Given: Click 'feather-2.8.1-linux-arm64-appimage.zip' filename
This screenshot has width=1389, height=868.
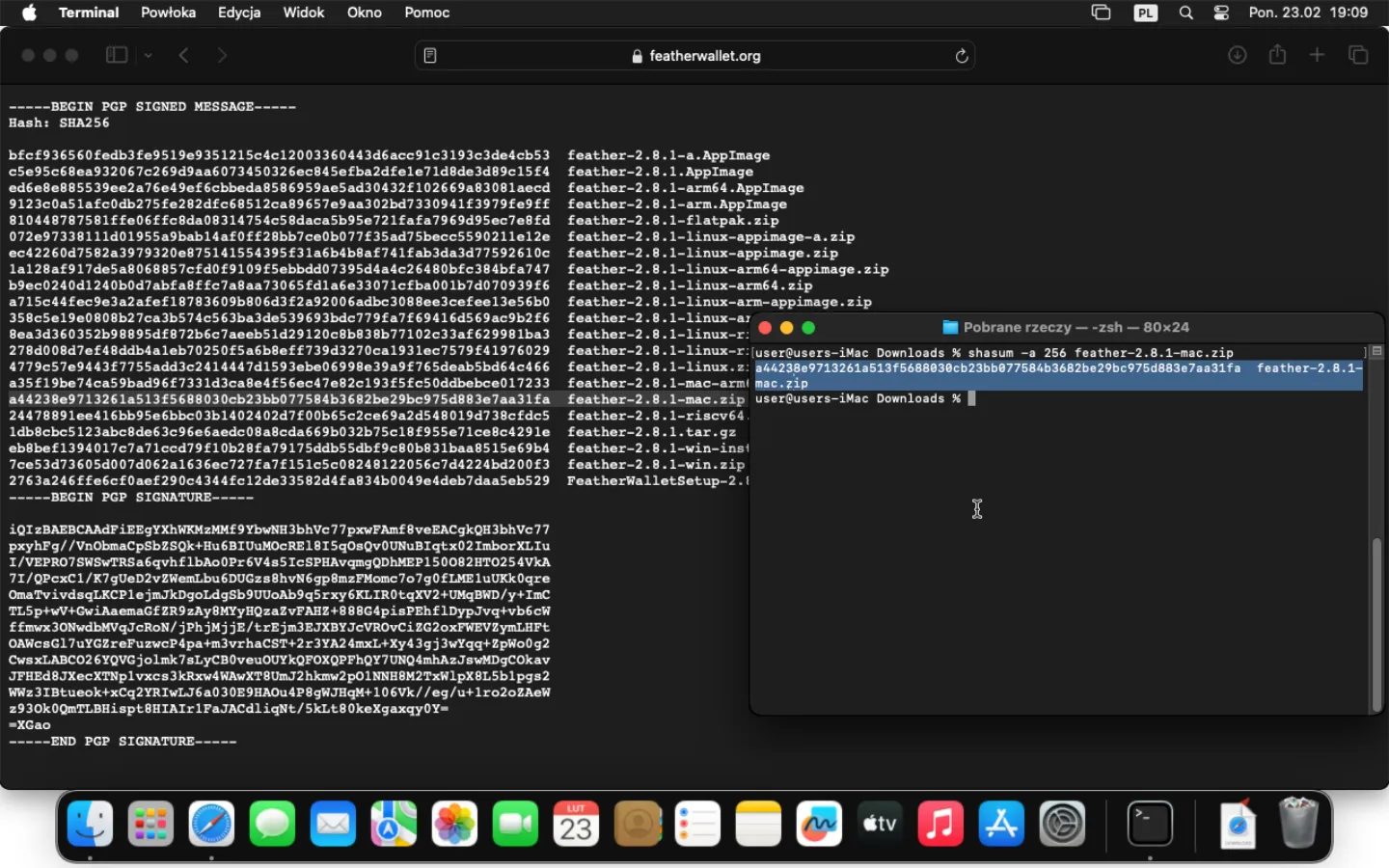Looking at the screenshot, I should pyautogui.click(x=728, y=270).
